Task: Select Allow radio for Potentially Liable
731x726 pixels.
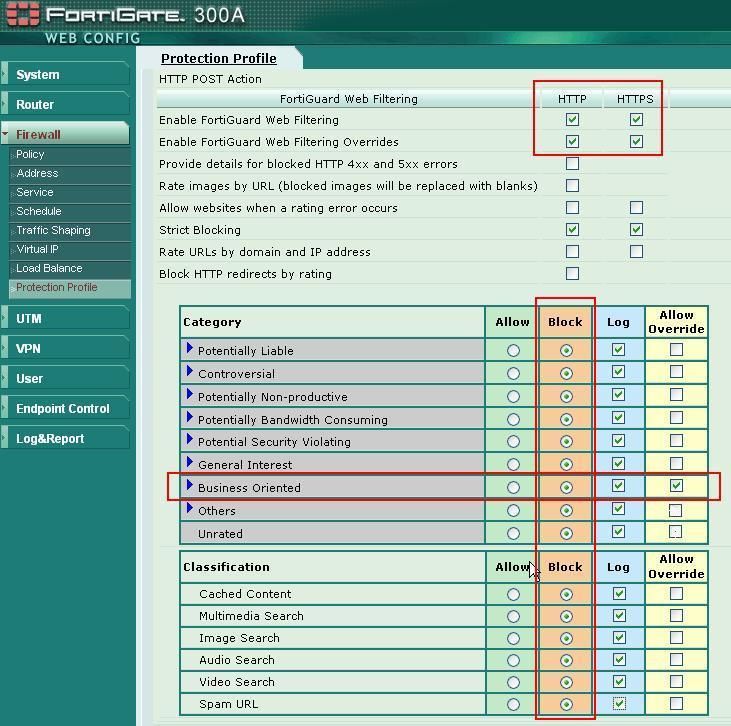Action: tap(513, 351)
